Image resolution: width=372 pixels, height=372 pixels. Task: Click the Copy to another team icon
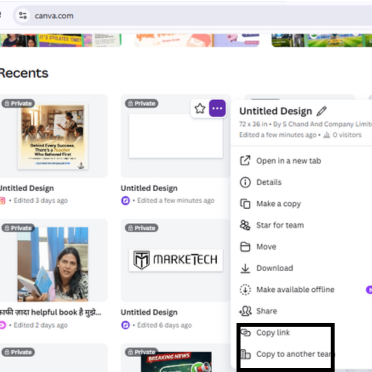[x=246, y=354]
